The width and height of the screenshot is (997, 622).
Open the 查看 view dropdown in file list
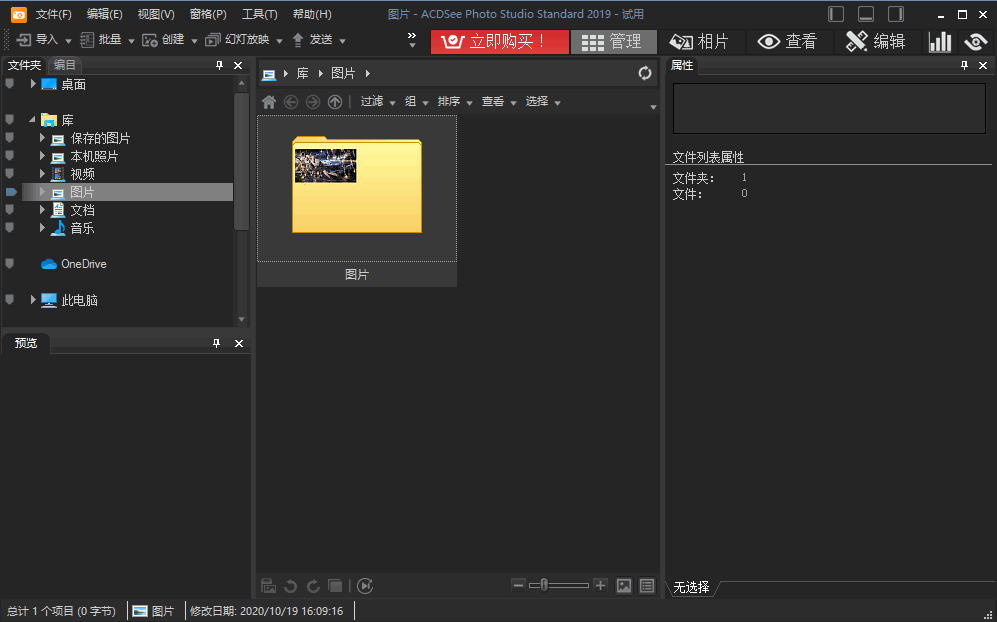click(498, 102)
